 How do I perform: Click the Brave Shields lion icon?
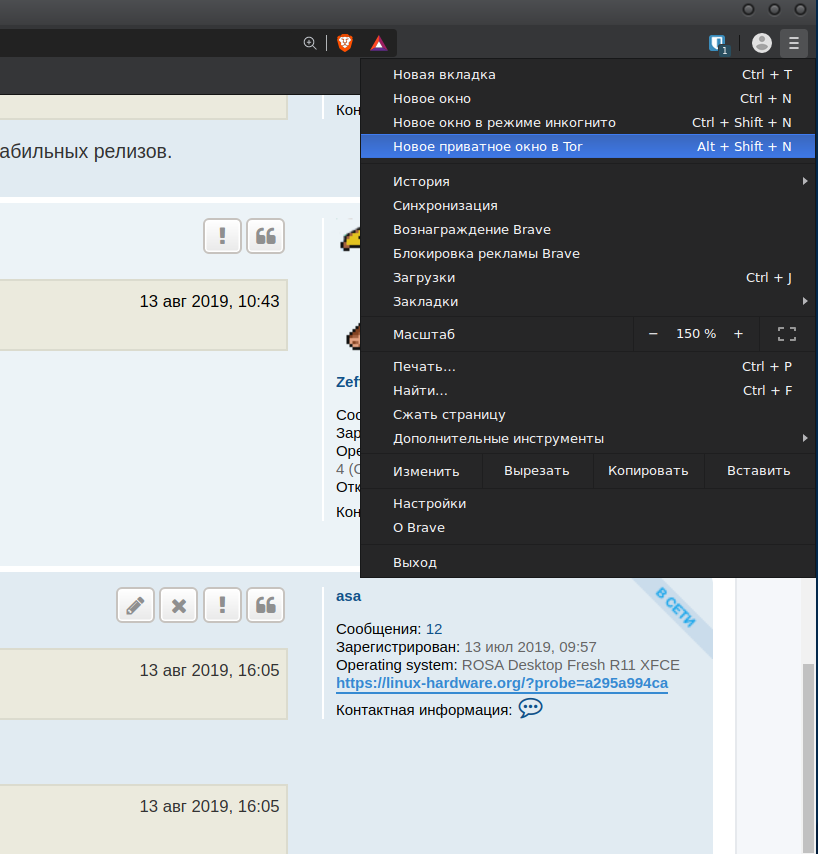click(345, 43)
